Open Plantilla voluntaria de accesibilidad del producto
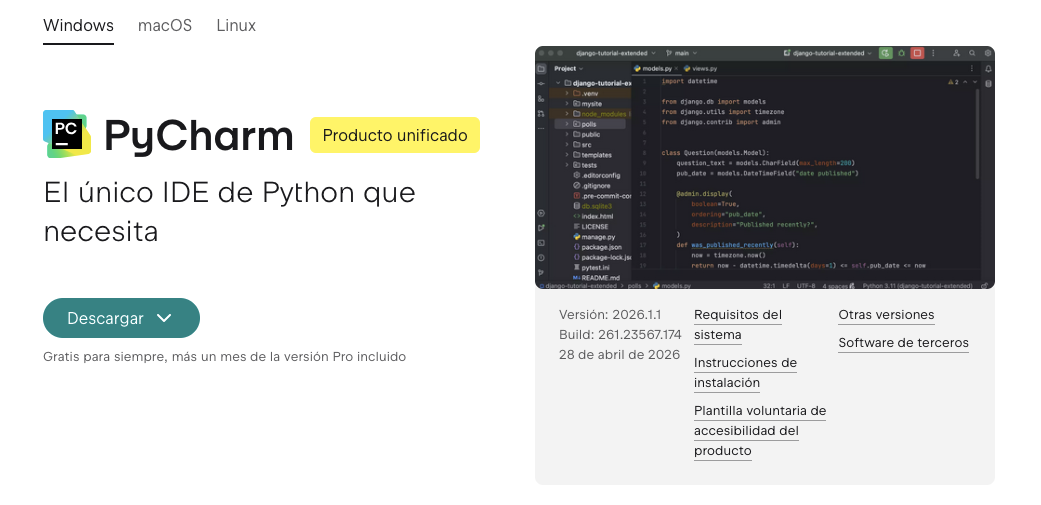Viewport: 1041px width, 505px height. pyautogui.click(x=760, y=430)
